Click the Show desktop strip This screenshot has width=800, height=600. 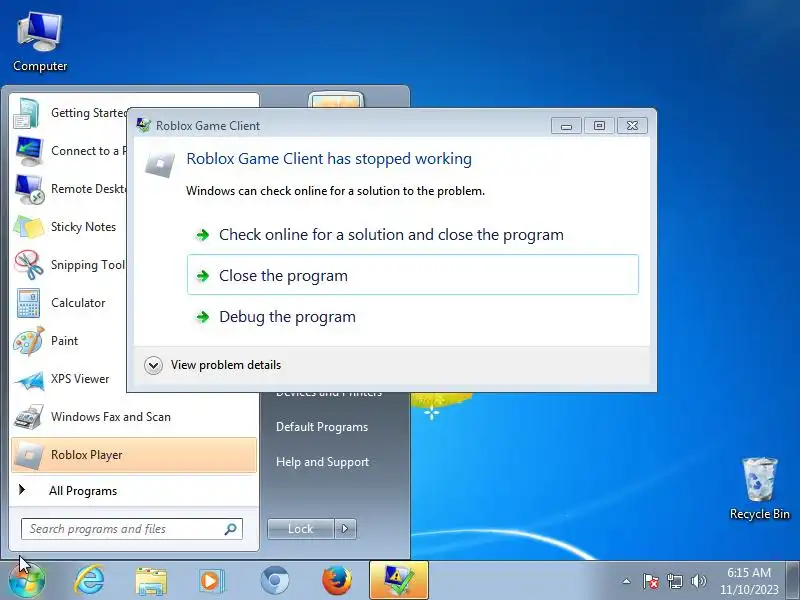[793, 581]
